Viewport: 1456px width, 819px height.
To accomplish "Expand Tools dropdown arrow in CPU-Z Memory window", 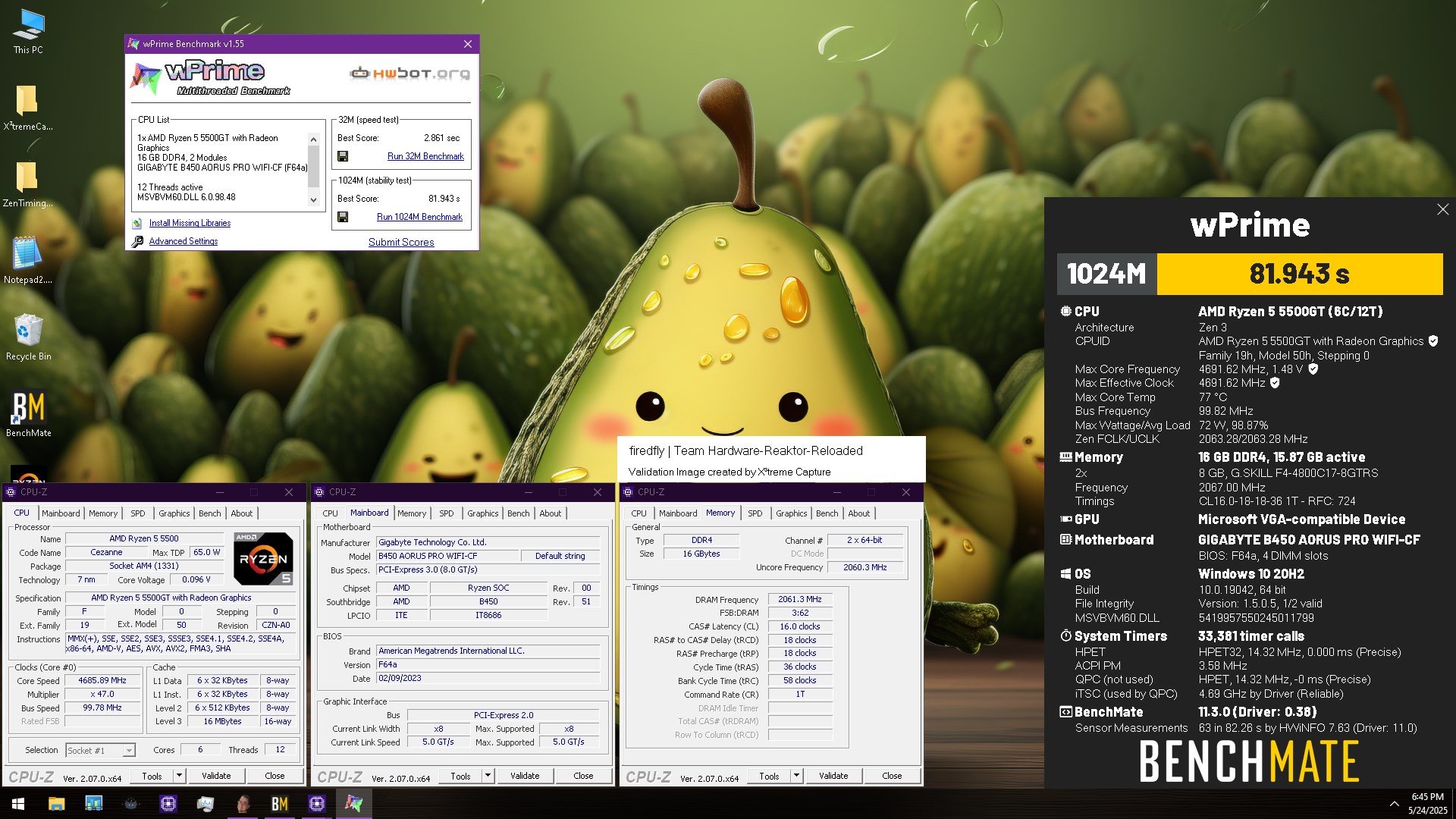I will [796, 776].
